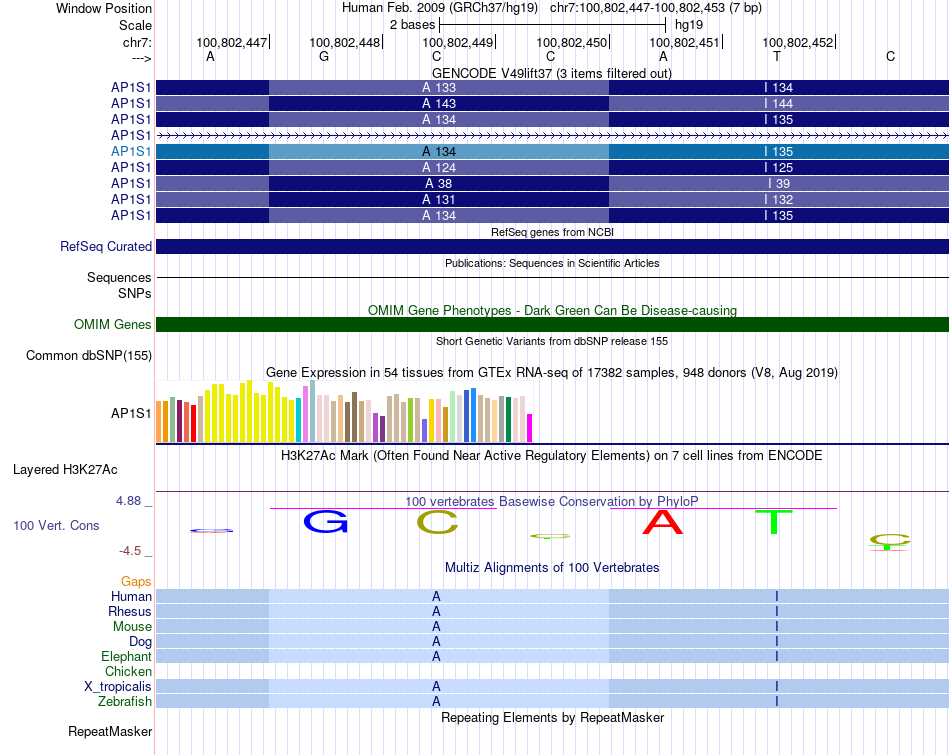The image size is (950, 755).
Task: Click the PhyloP 4.88 upper scale value
Action: [x=128, y=501]
